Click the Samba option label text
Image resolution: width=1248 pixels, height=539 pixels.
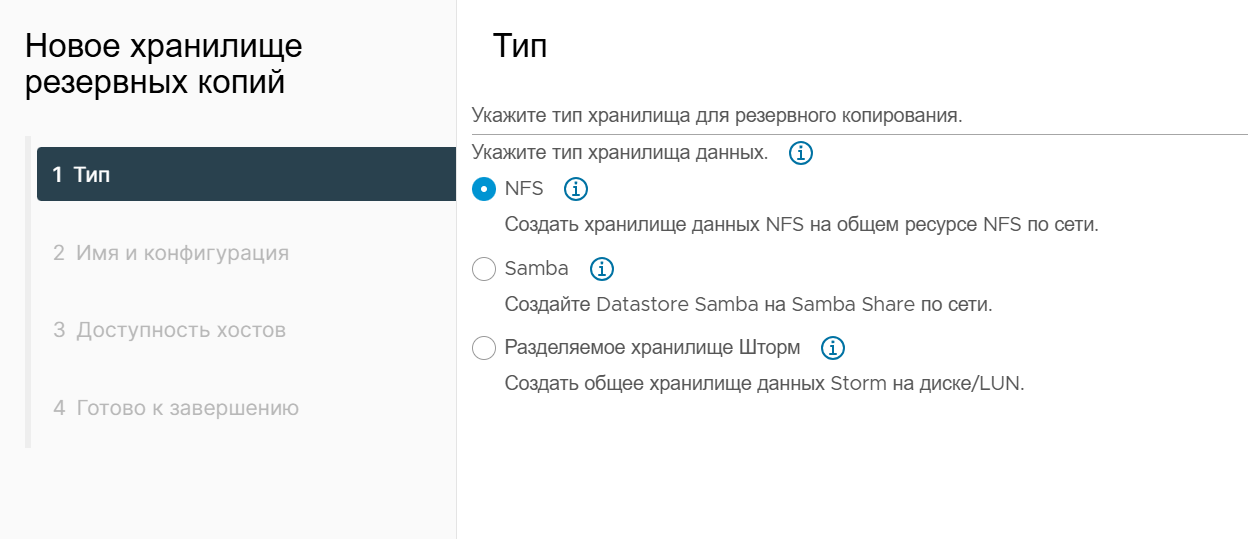pyautogui.click(x=537, y=268)
